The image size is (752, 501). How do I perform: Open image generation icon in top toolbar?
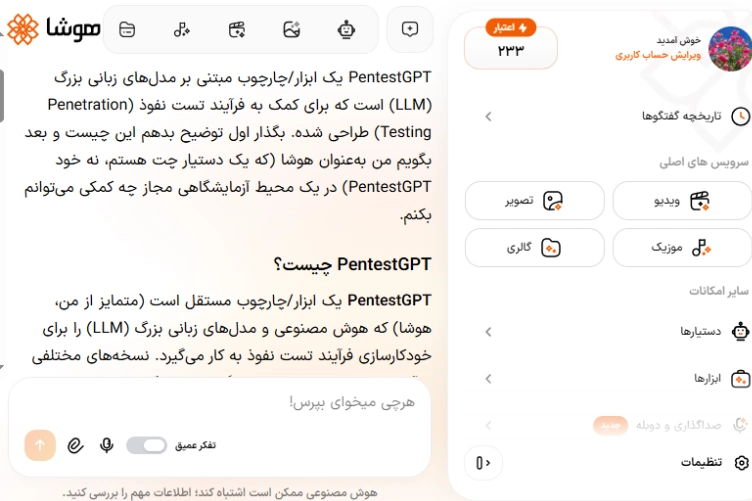(292, 30)
